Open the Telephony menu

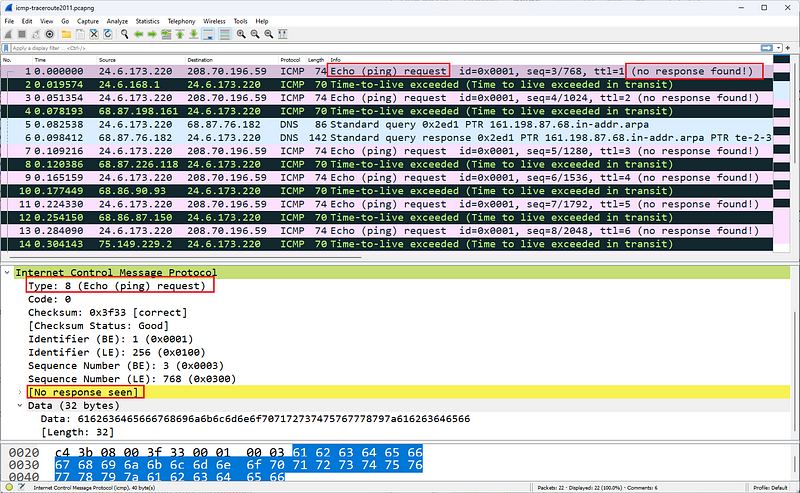click(x=182, y=21)
